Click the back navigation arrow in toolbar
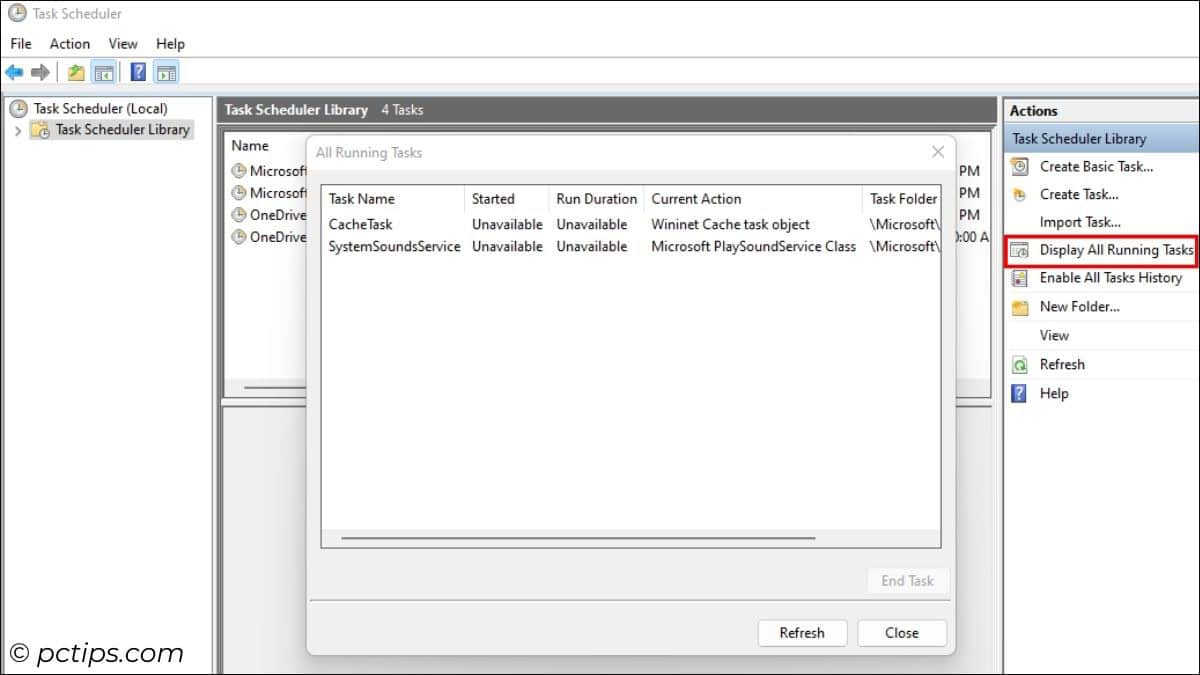Image resolution: width=1200 pixels, height=675 pixels. coord(15,71)
